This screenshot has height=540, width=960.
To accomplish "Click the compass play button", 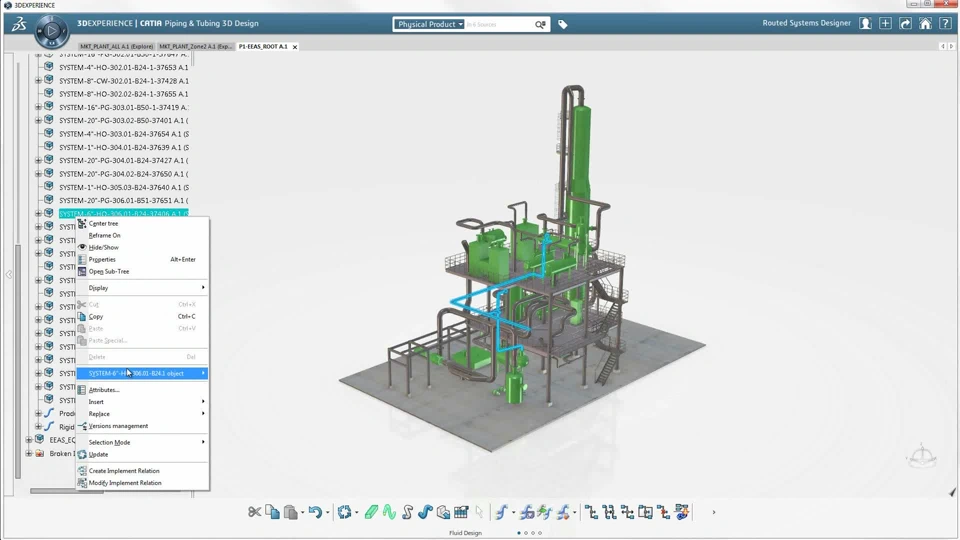I will tap(52, 31).
